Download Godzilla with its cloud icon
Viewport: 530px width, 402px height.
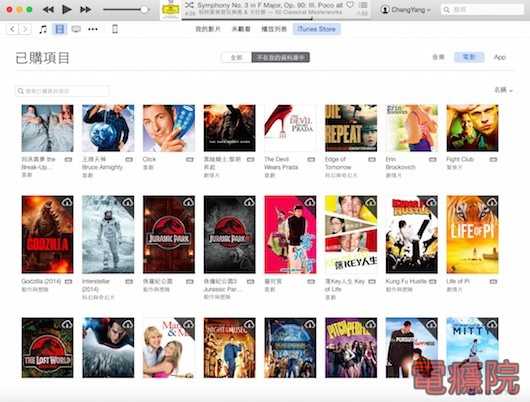[x=68, y=202]
